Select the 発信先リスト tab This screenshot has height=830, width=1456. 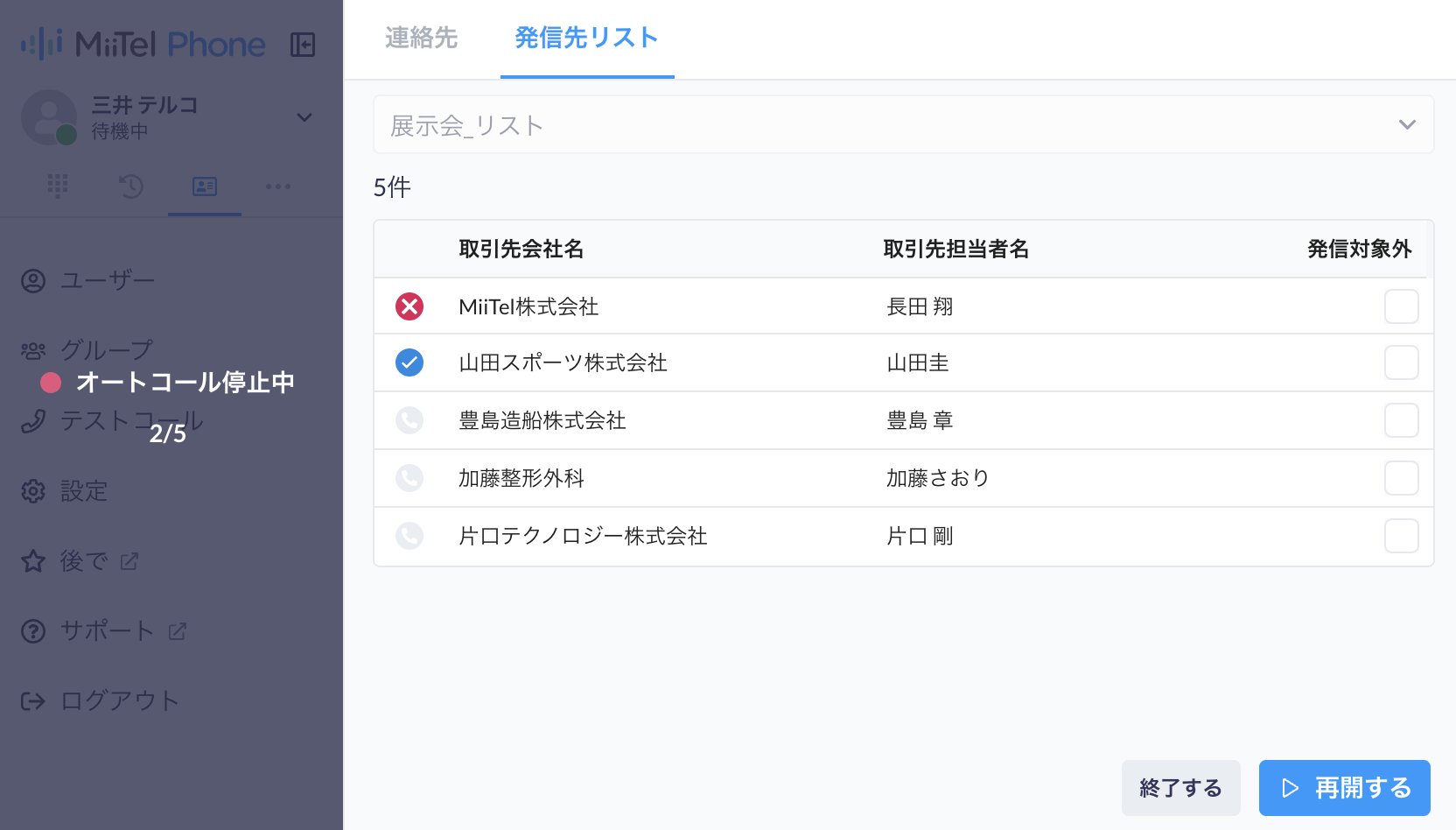(587, 38)
